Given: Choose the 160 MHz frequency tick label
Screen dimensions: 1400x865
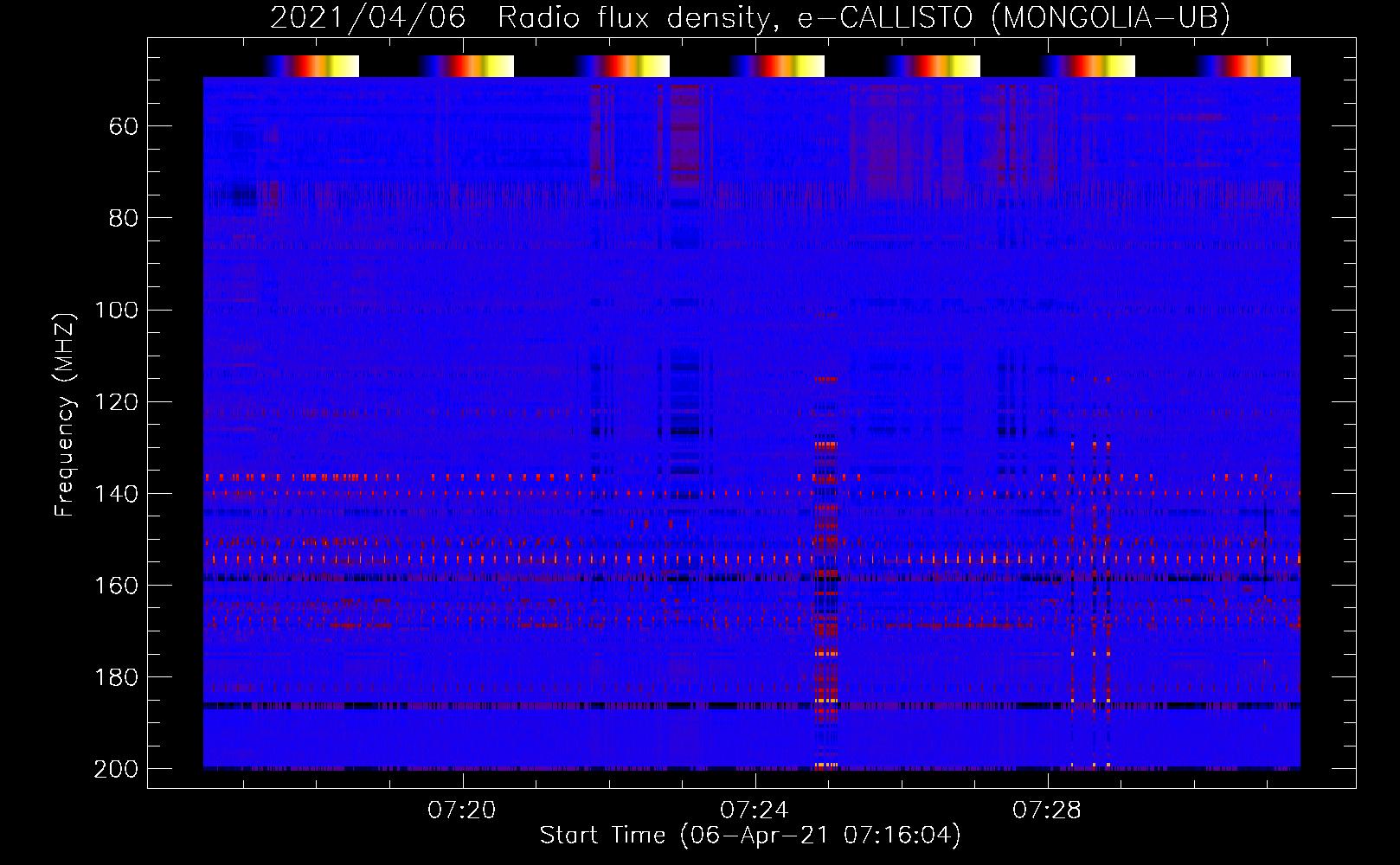Looking at the screenshot, I should [x=116, y=586].
